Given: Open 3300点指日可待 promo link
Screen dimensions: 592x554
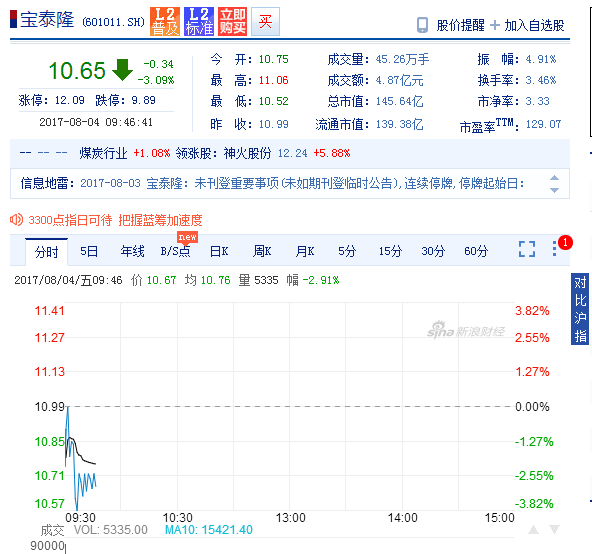Looking at the screenshot, I should tap(115, 220).
